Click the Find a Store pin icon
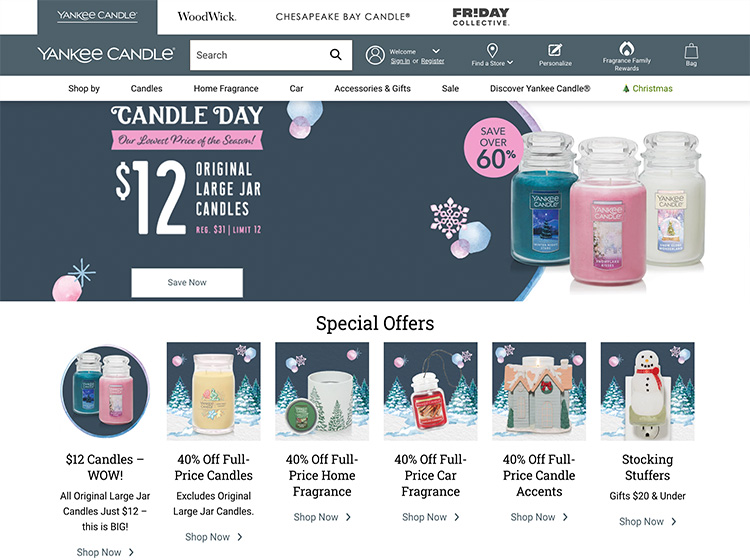The image size is (750, 560). pos(492,50)
